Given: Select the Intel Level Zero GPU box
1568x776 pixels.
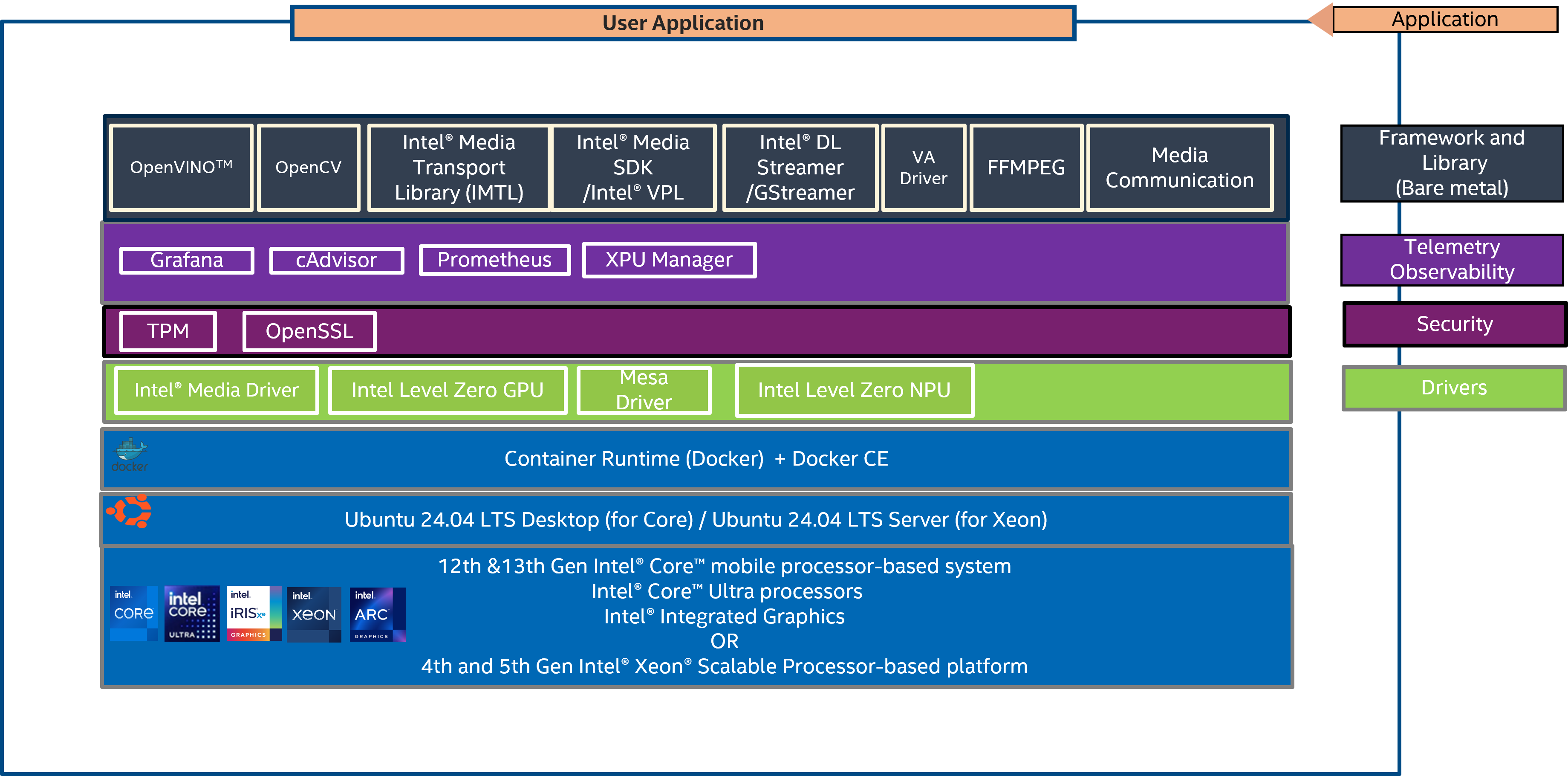Looking at the screenshot, I should 448,390.
